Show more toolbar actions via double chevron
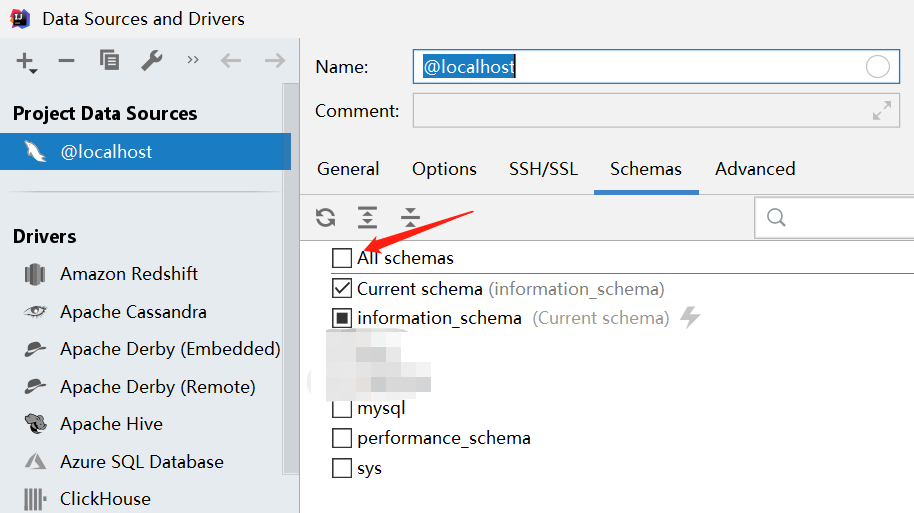This screenshot has width=914, height=513. point(193,60)
